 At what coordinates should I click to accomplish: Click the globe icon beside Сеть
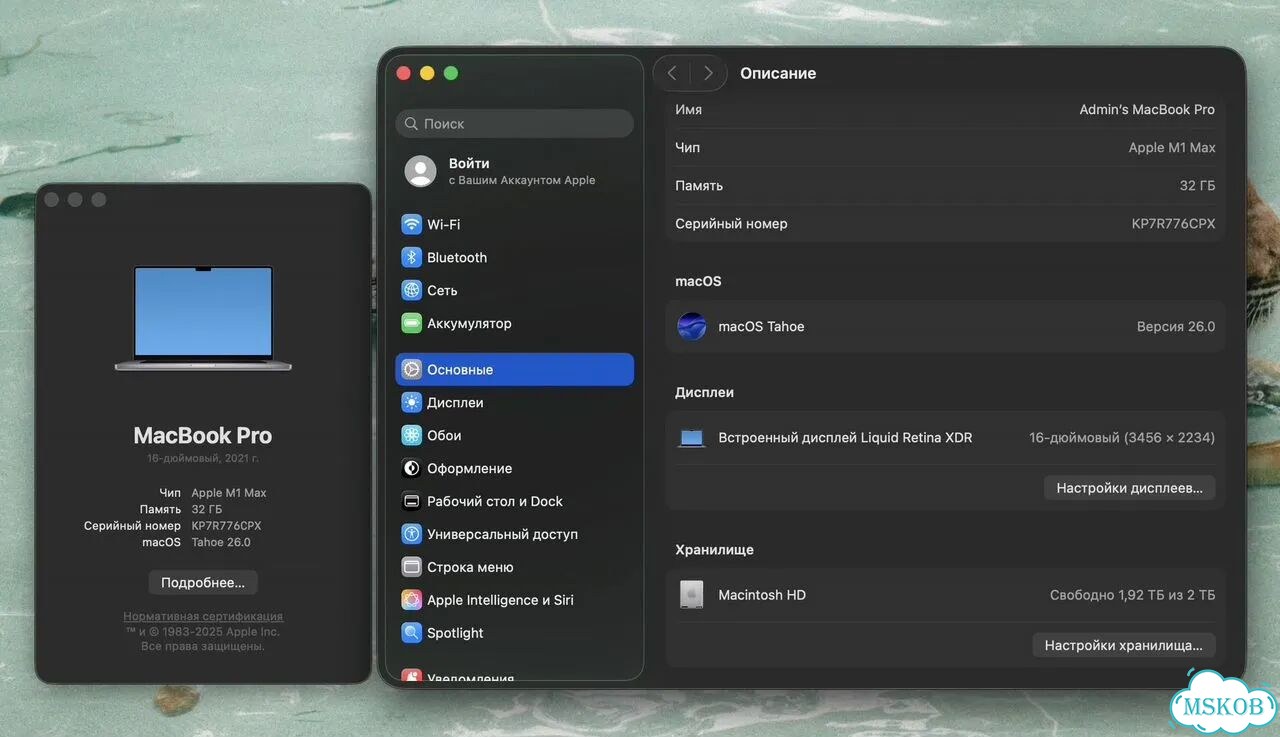411,290
